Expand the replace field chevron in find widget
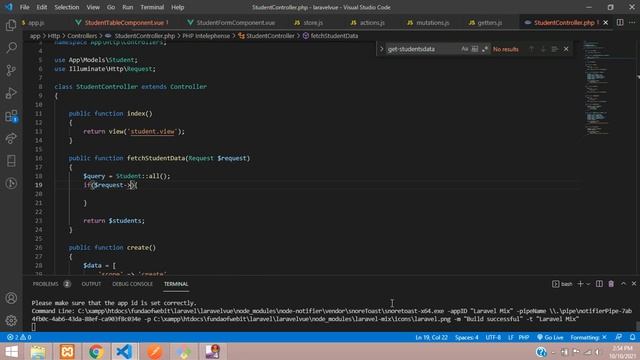Viewport: 640px width, 360px height. point(382,49)
